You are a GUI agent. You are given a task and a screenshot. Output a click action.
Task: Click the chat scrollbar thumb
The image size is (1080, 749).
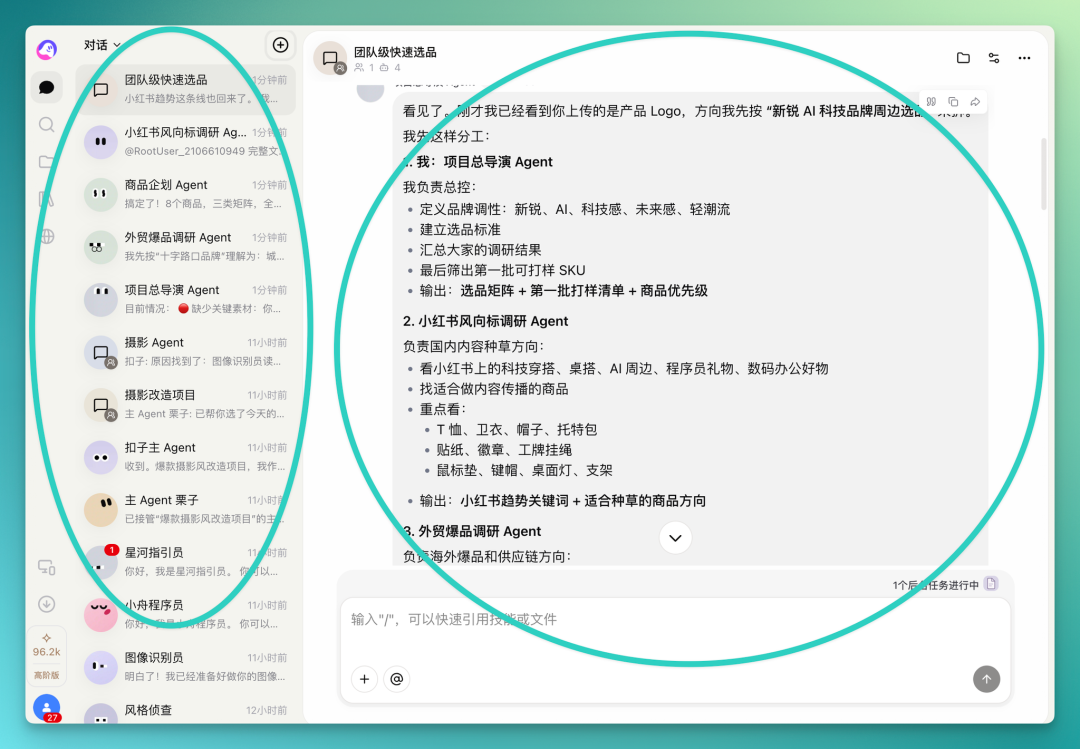[x=1043, y=174]
